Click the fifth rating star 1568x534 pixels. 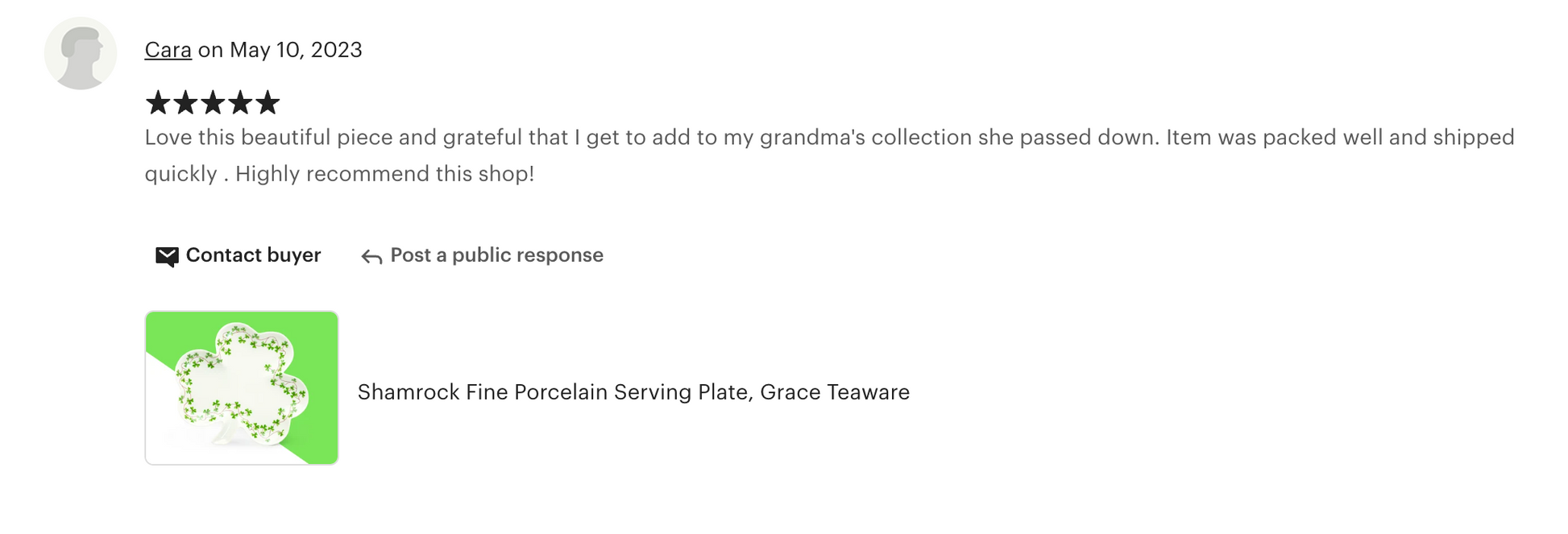click(x=268, y=103)
